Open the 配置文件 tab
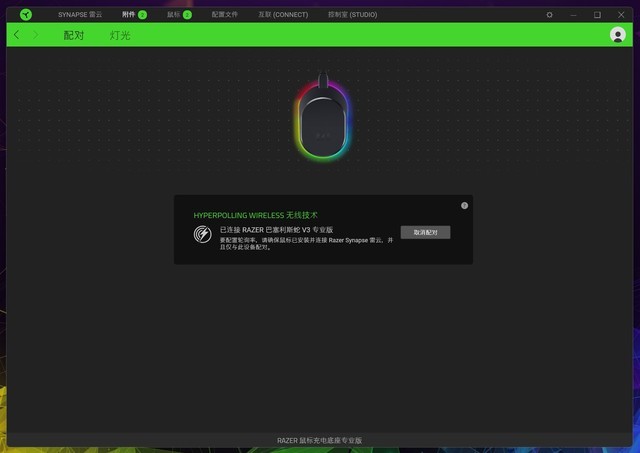The width and height of the screenshot is (640, 453). 224,15
